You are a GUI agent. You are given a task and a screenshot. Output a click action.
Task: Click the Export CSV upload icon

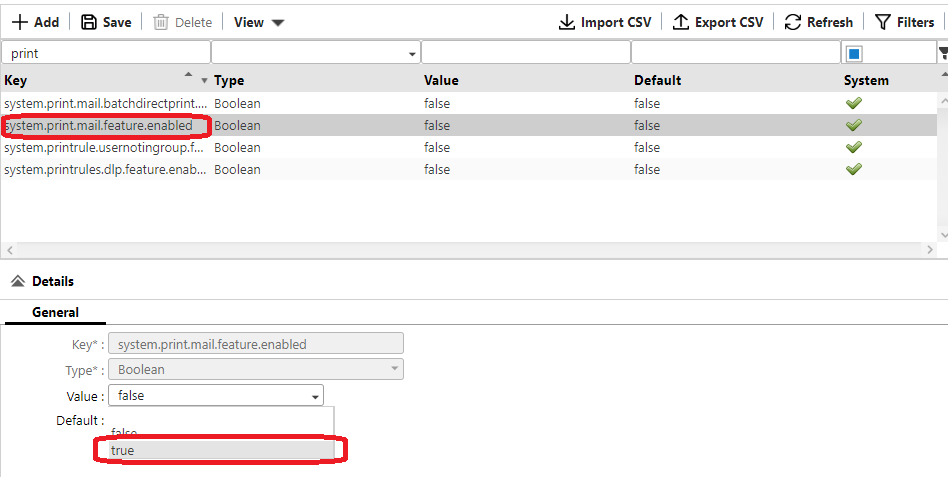pyautogui.click(x=681, y=22)
